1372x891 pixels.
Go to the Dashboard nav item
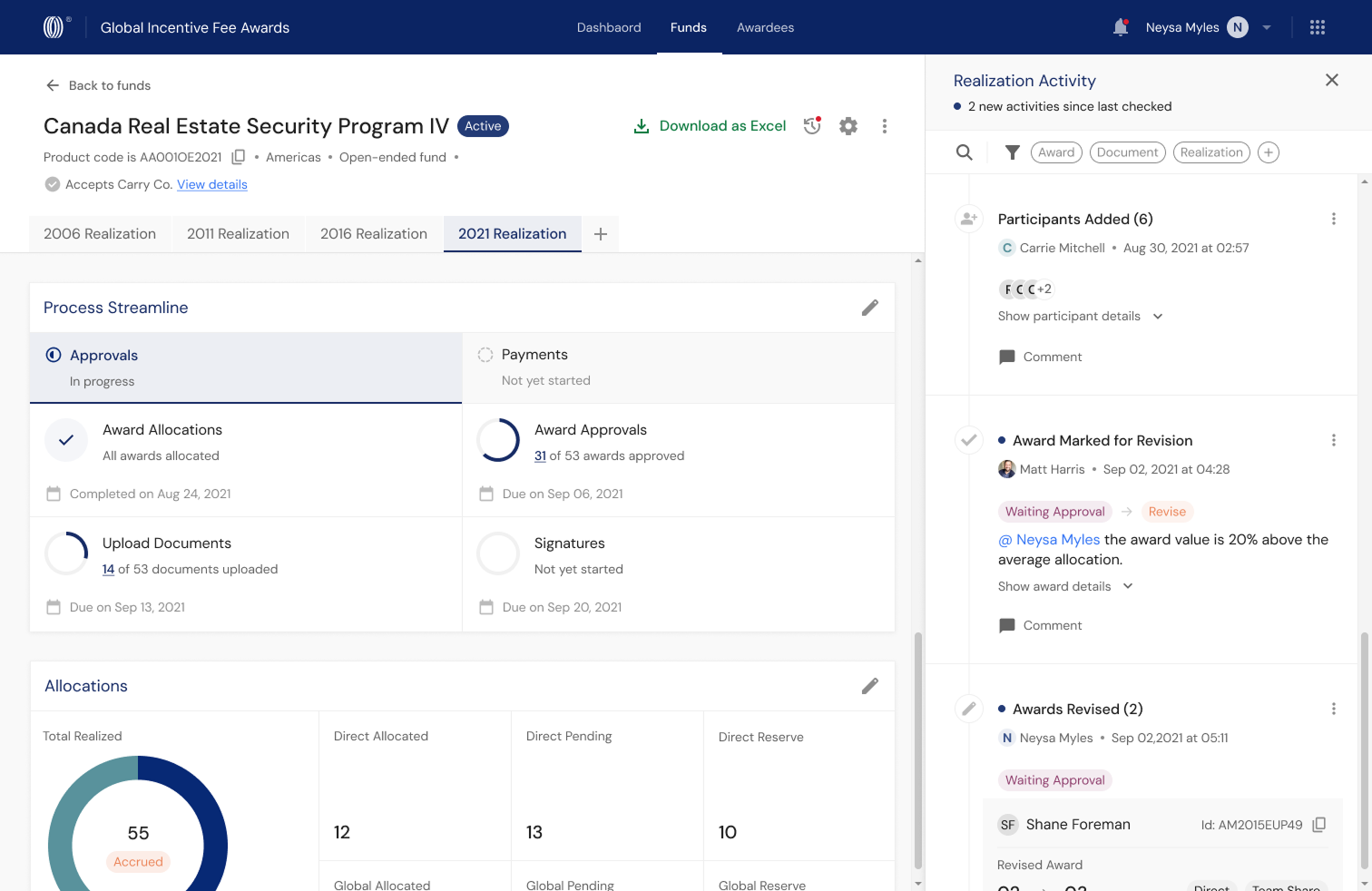tap(609, 27)
